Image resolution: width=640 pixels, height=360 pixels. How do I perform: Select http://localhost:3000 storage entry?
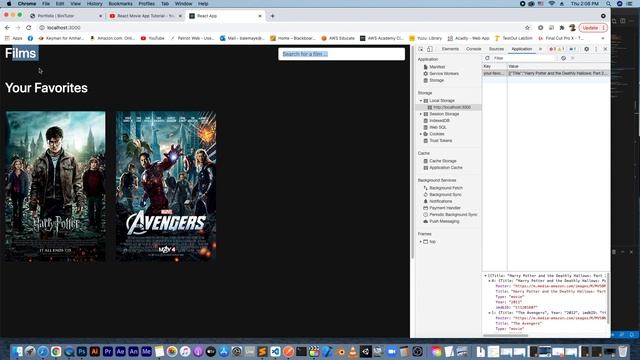(x=451, y=107)
